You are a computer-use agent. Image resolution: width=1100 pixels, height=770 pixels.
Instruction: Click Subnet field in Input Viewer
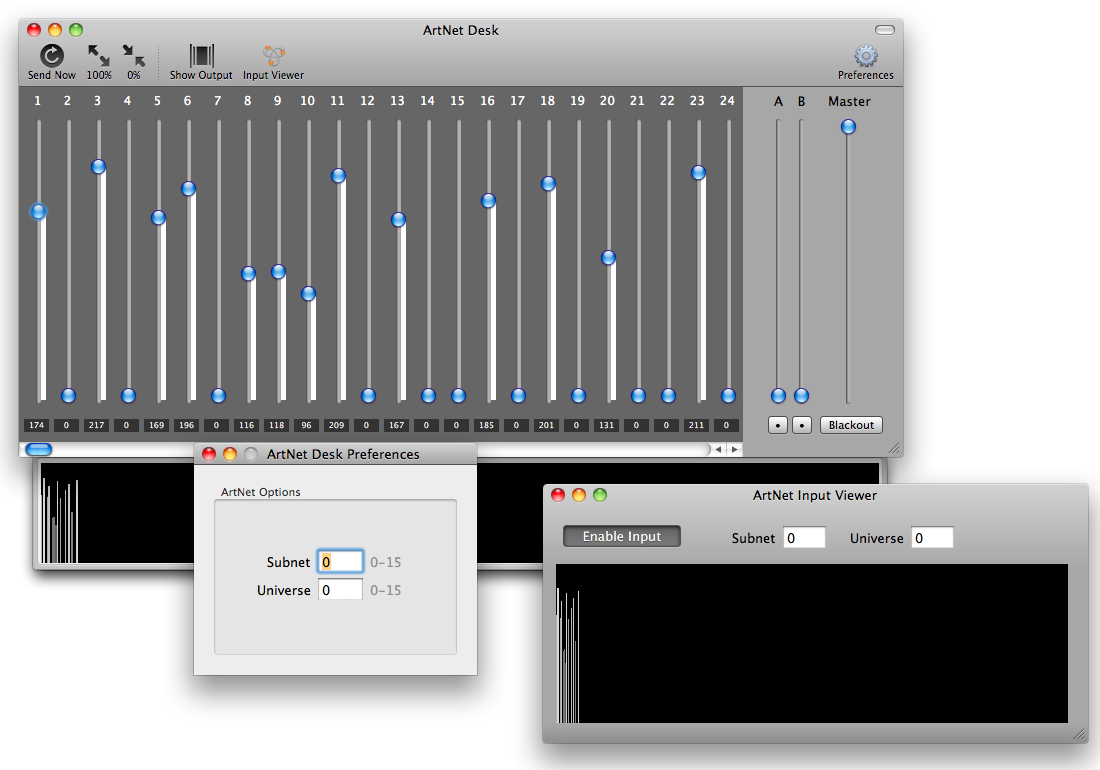[804, 538]
